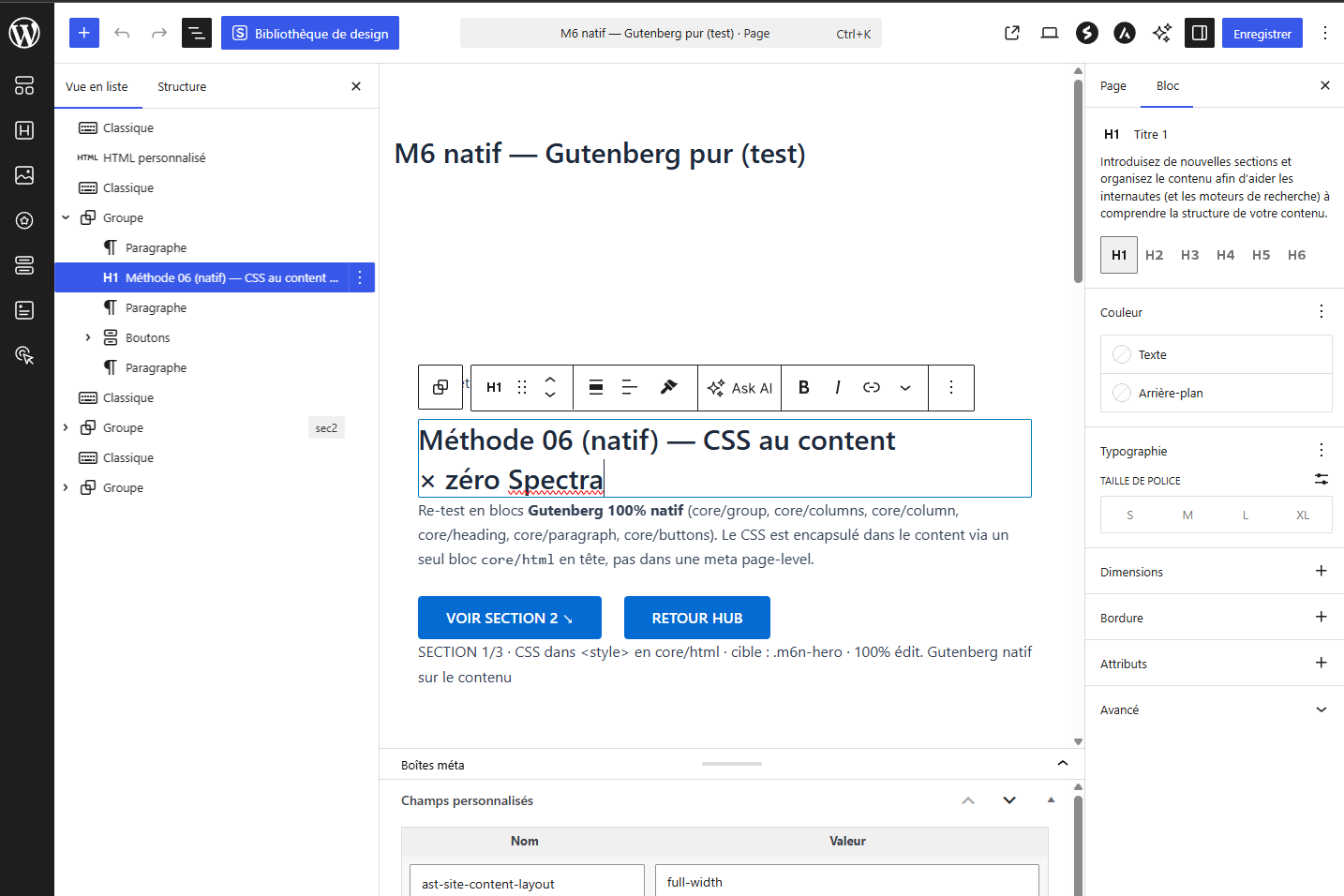Redo the last change
1344x896 pixels.
coord(159,33)
